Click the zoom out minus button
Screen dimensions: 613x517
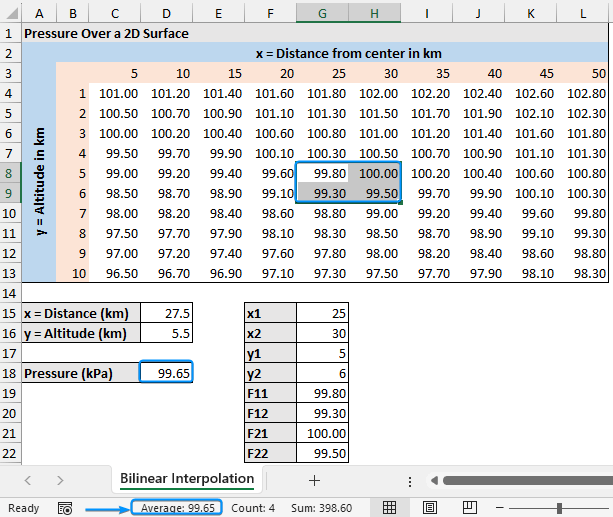pos(500,508)
